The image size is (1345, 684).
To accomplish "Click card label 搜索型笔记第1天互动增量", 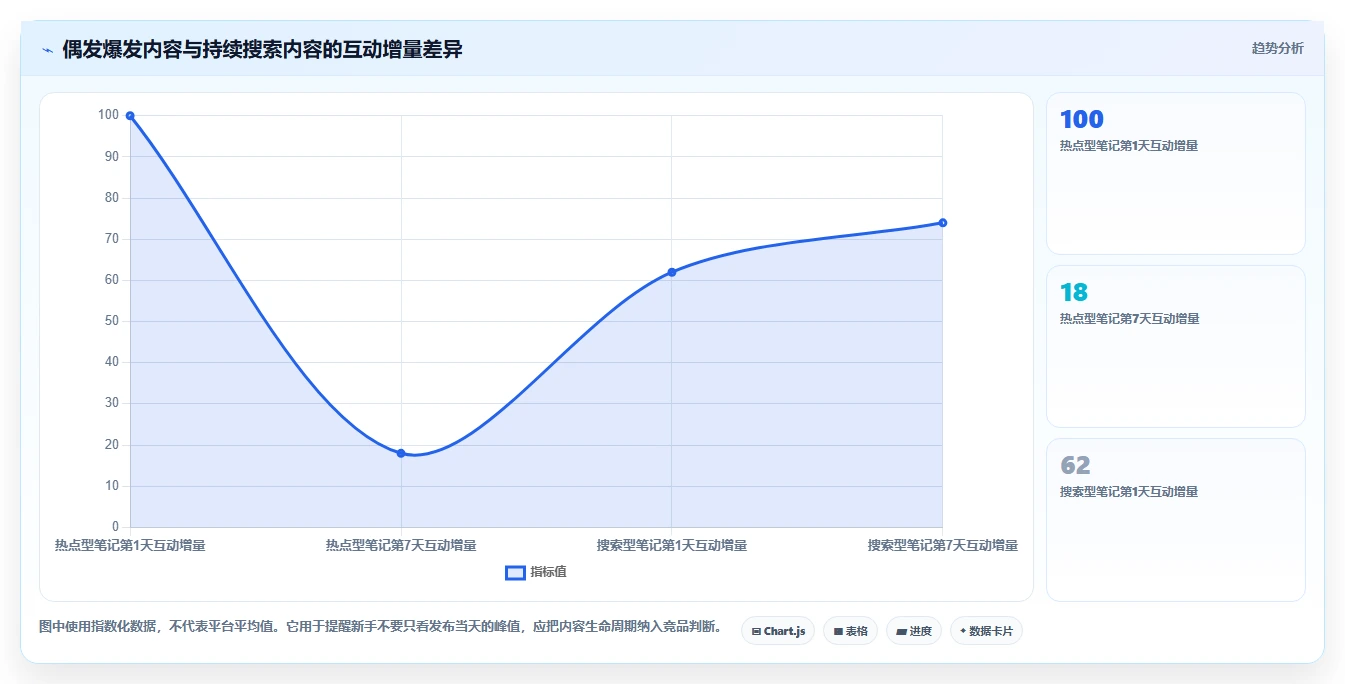I will click(1129, 492).
